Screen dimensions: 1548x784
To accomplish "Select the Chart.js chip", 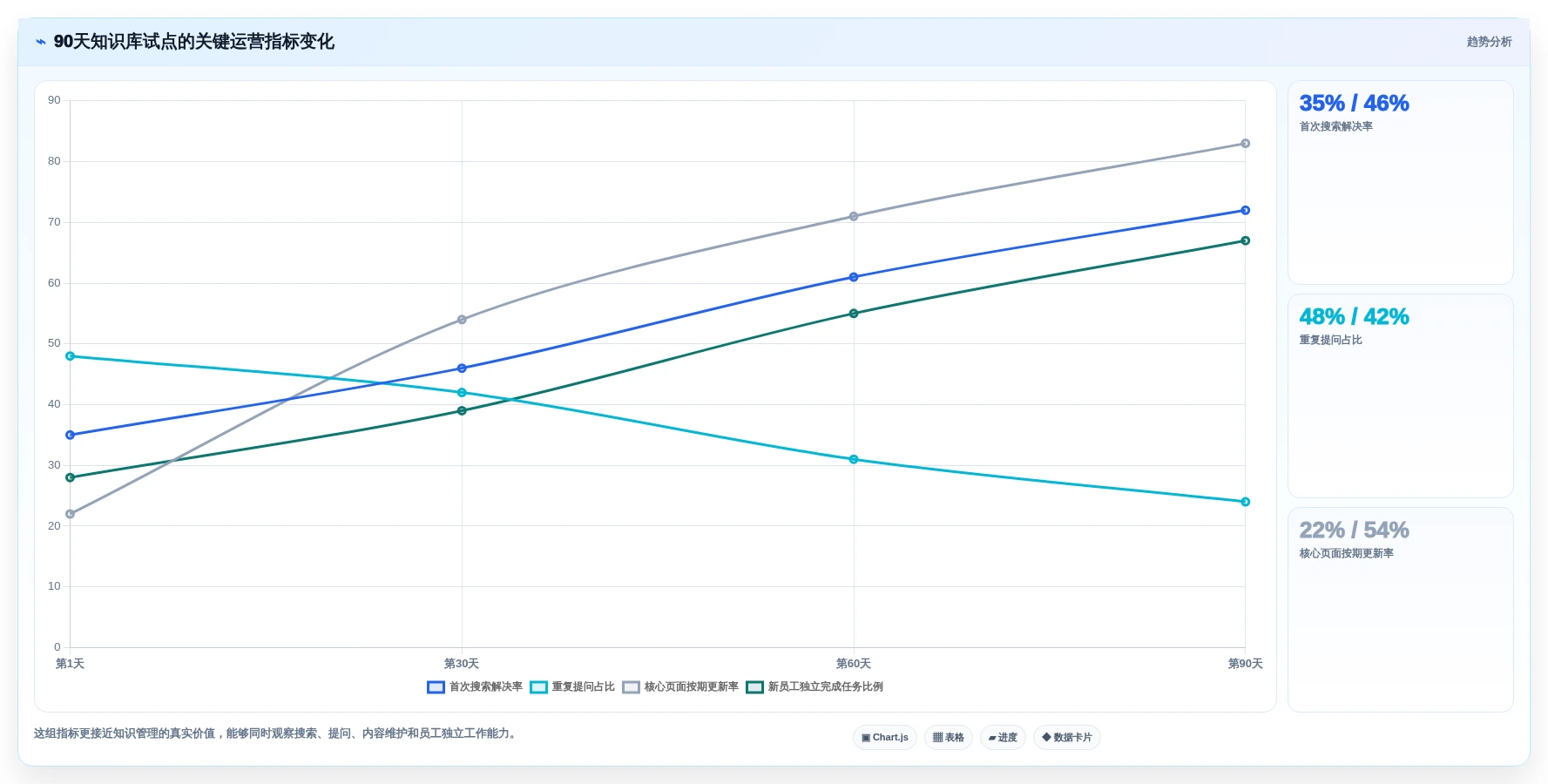I will click(x=884, y=738).
